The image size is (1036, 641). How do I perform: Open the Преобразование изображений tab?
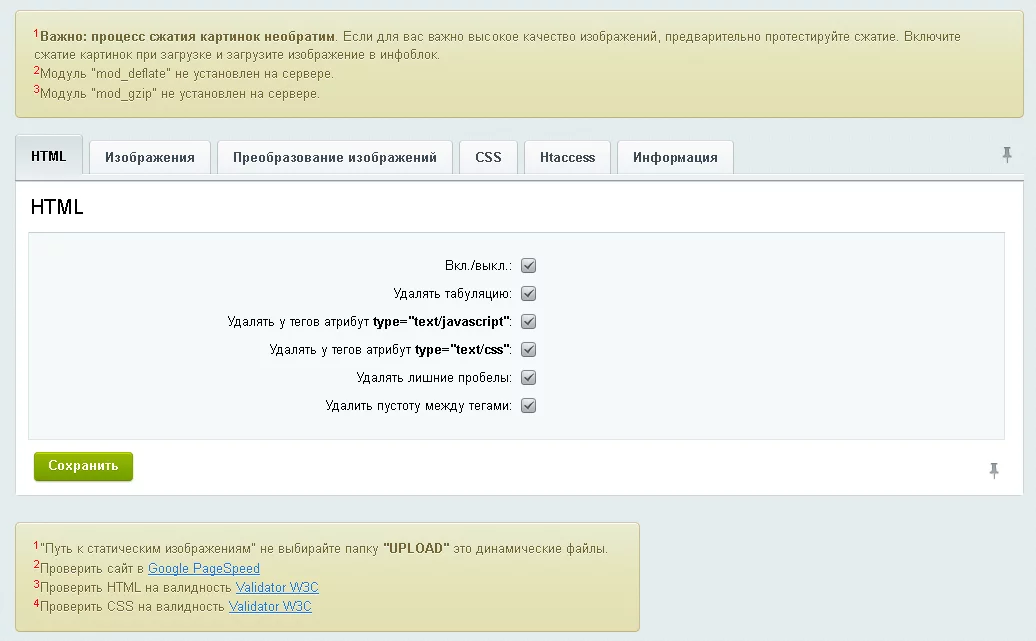[335, 158]
